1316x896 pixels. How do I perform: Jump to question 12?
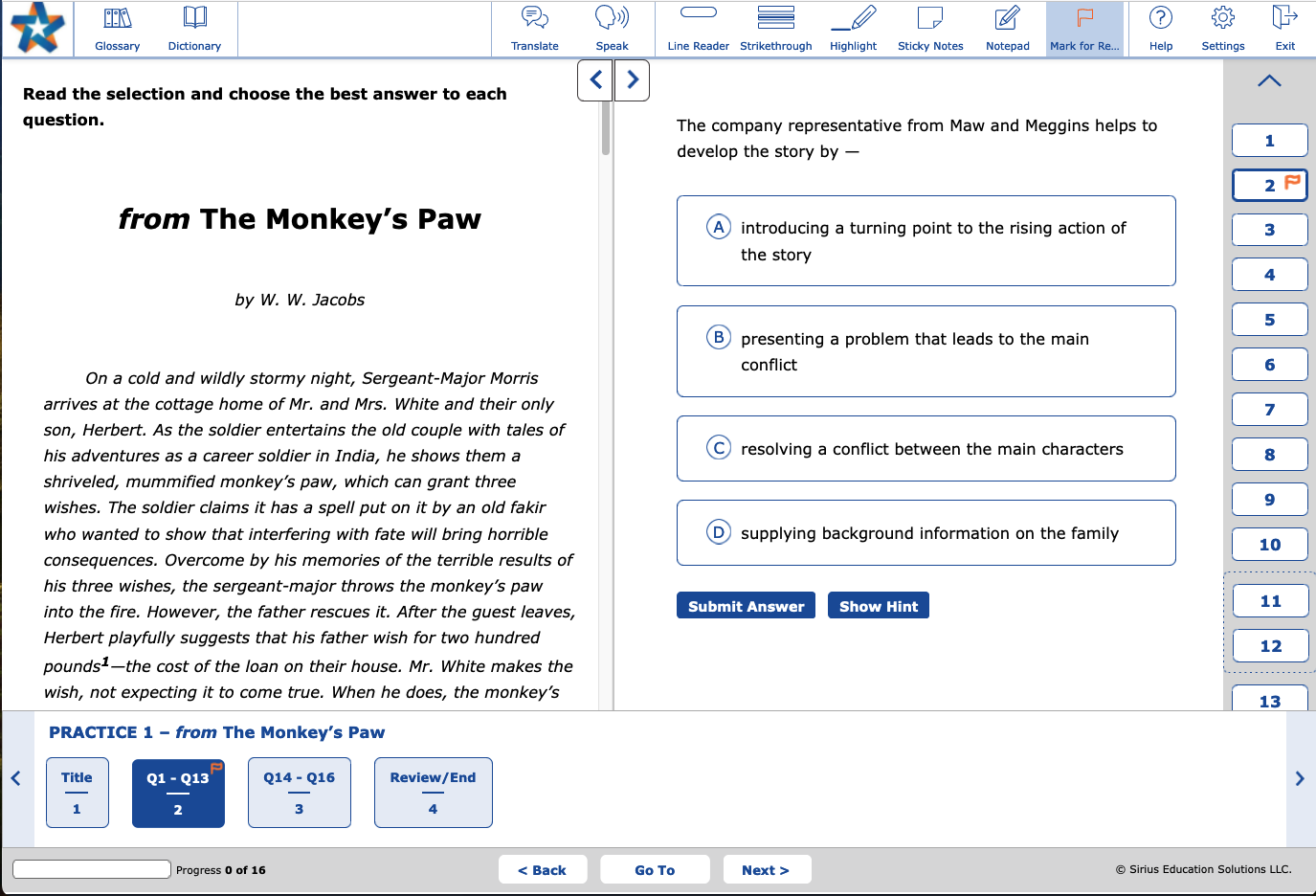(1269, 646)
